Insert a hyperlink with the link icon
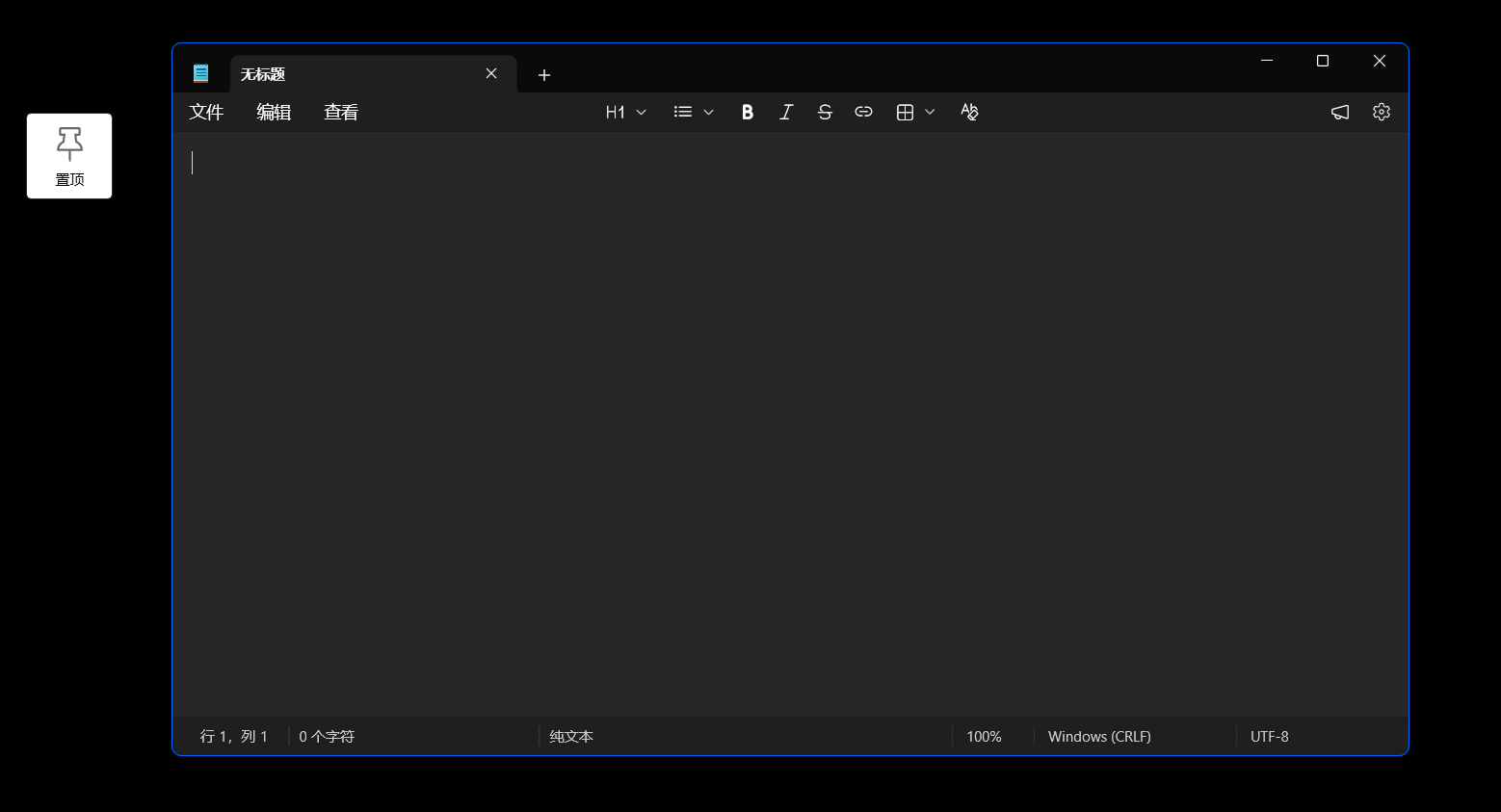 coord(863,112)
